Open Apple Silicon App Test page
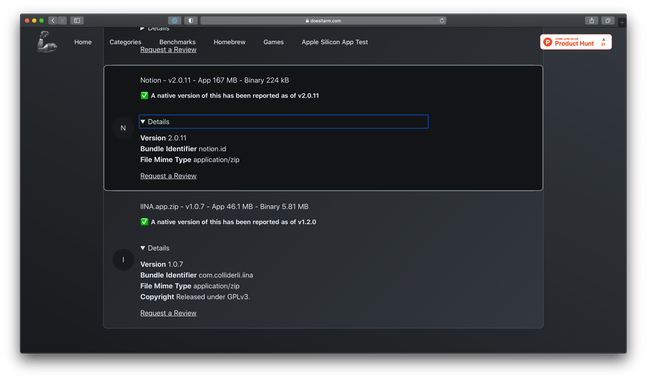 click(335, 42)
